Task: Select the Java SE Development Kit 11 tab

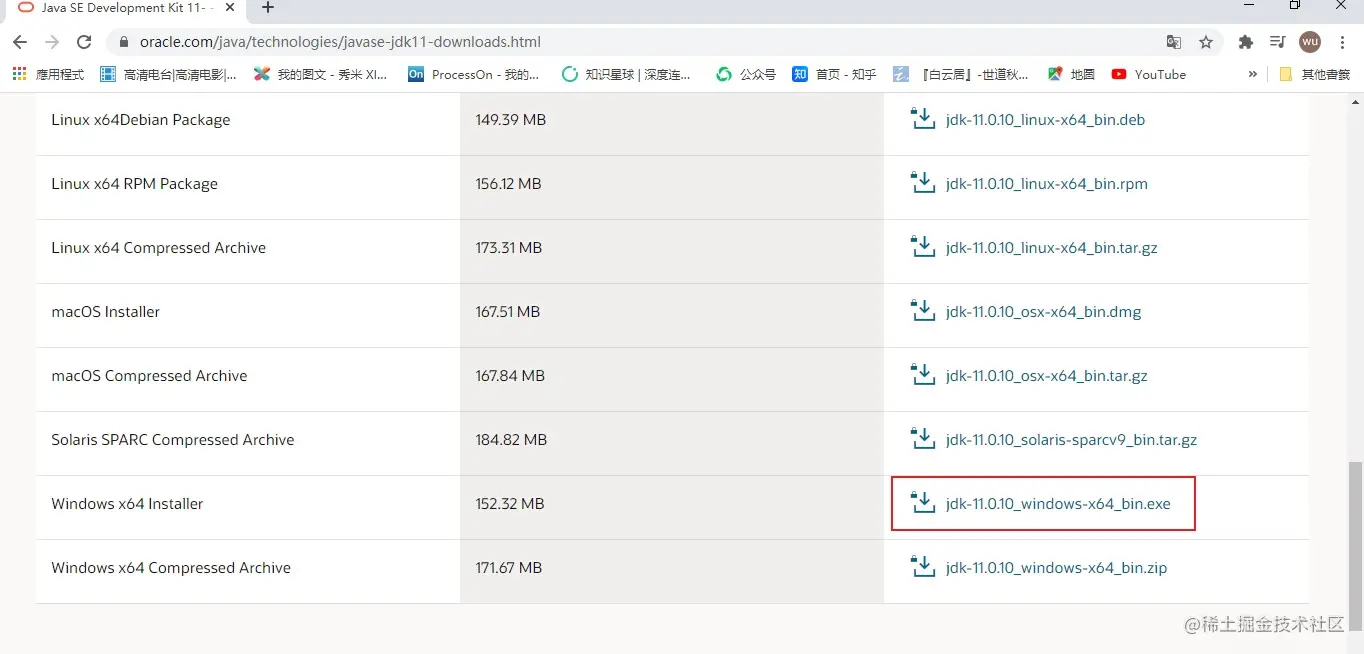Action: pyautogui.click(x=125, y=8)
